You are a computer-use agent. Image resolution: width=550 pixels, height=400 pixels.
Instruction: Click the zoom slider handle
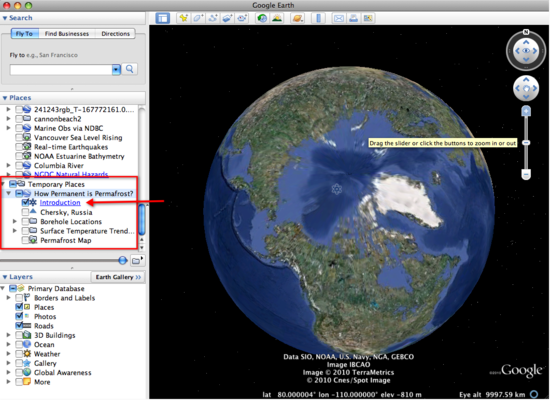pos(526,143)
